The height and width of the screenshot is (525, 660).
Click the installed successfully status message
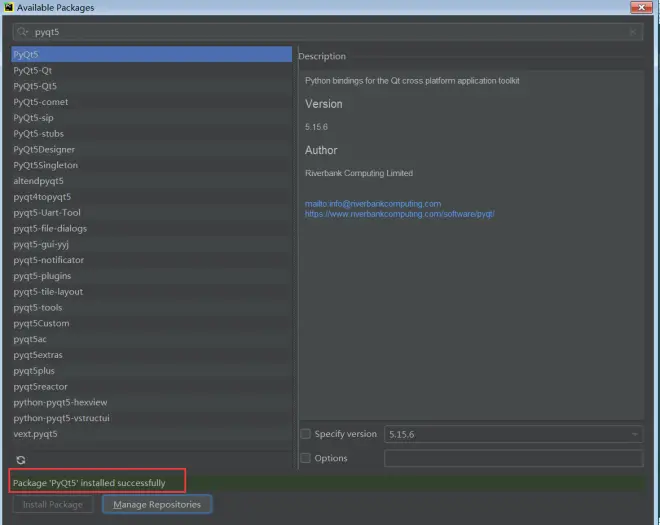click(89, 483)
